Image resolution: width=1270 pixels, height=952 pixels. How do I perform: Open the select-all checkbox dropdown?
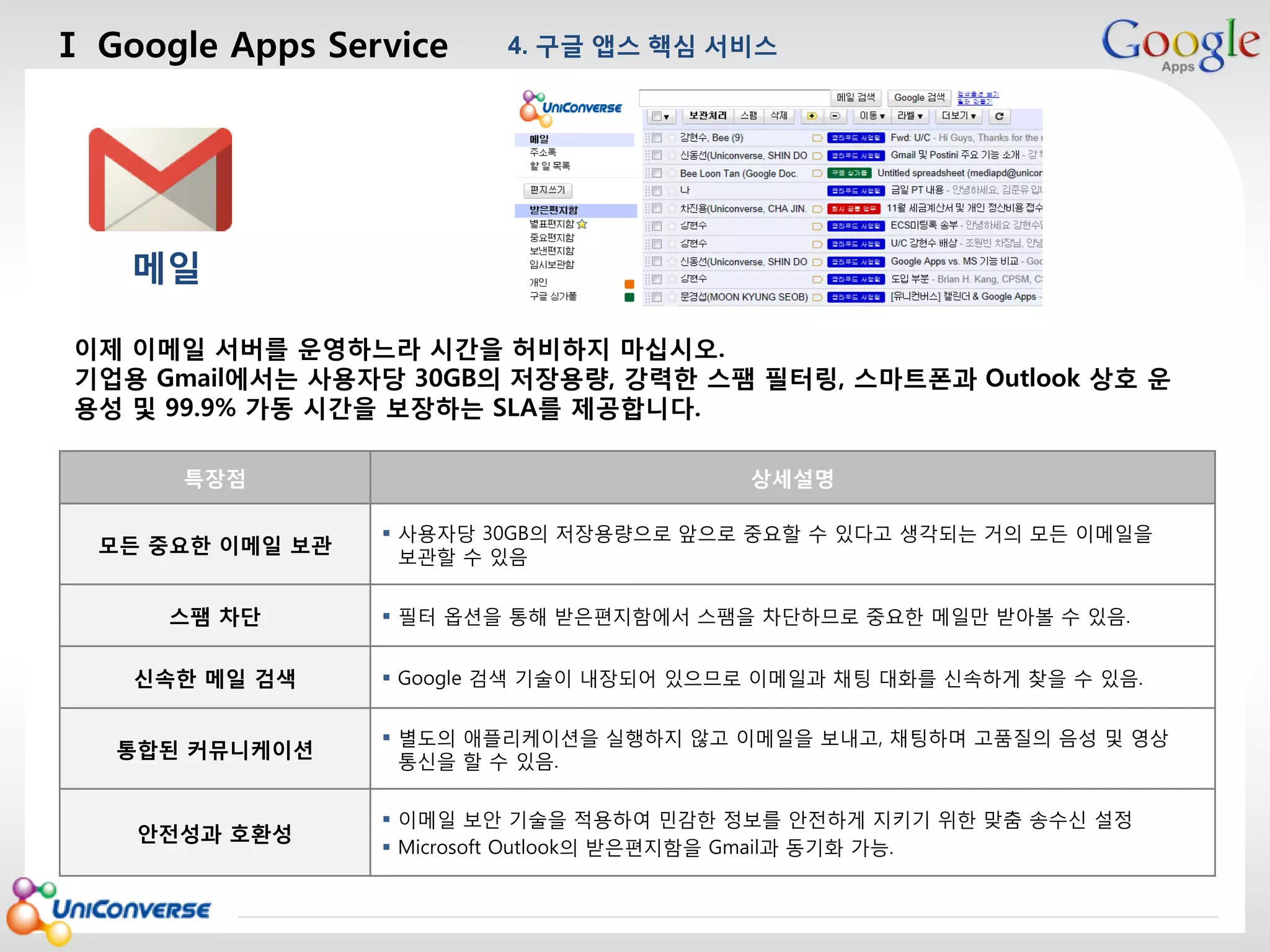(661, 116)
